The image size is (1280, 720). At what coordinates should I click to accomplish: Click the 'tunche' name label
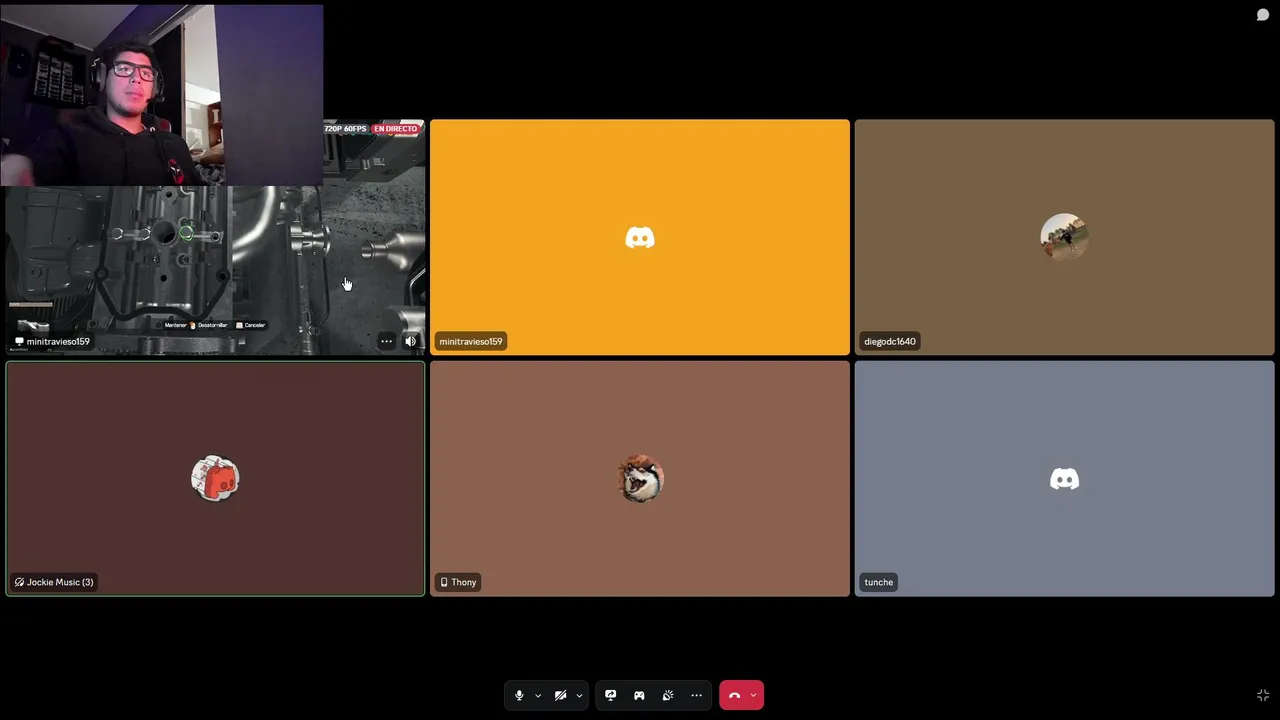click(878, 582)
